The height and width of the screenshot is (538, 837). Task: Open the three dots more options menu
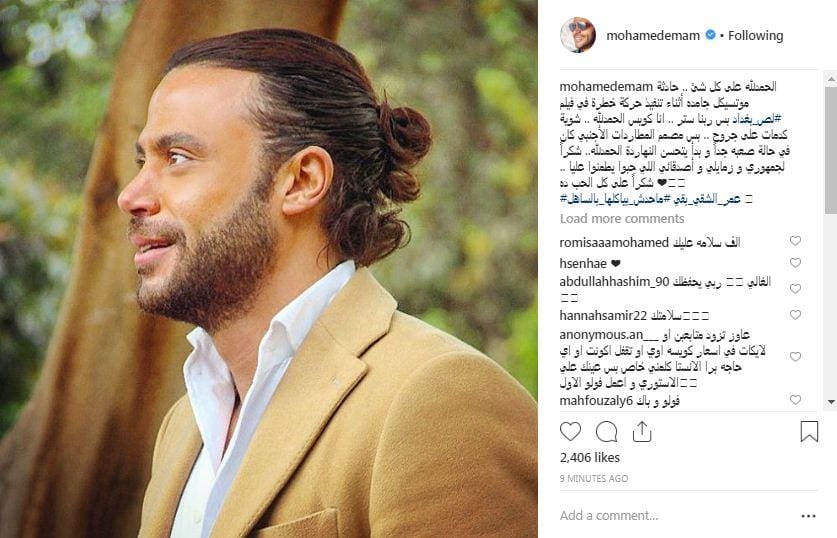(x=809, y=516)
